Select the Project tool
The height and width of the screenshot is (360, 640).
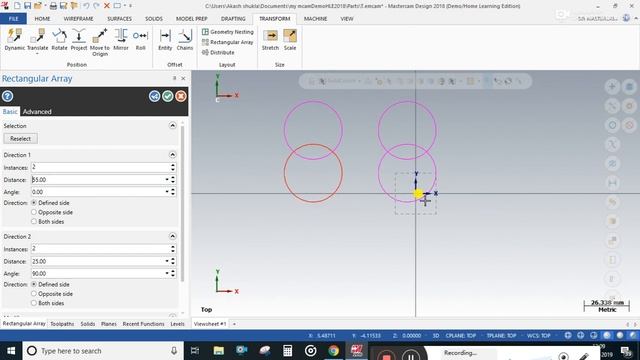[79, 40]
